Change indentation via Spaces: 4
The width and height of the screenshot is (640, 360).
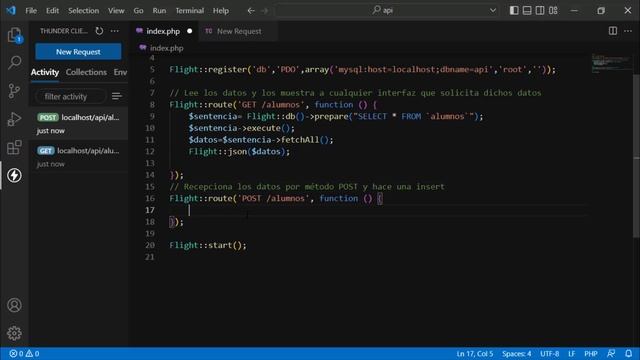coord(517,353)
